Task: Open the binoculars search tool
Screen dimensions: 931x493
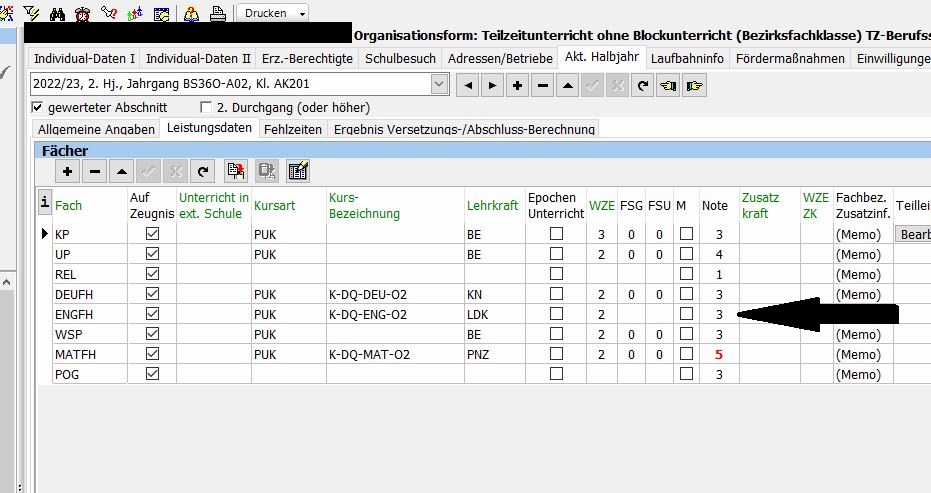Action: (x=57, y=13)
